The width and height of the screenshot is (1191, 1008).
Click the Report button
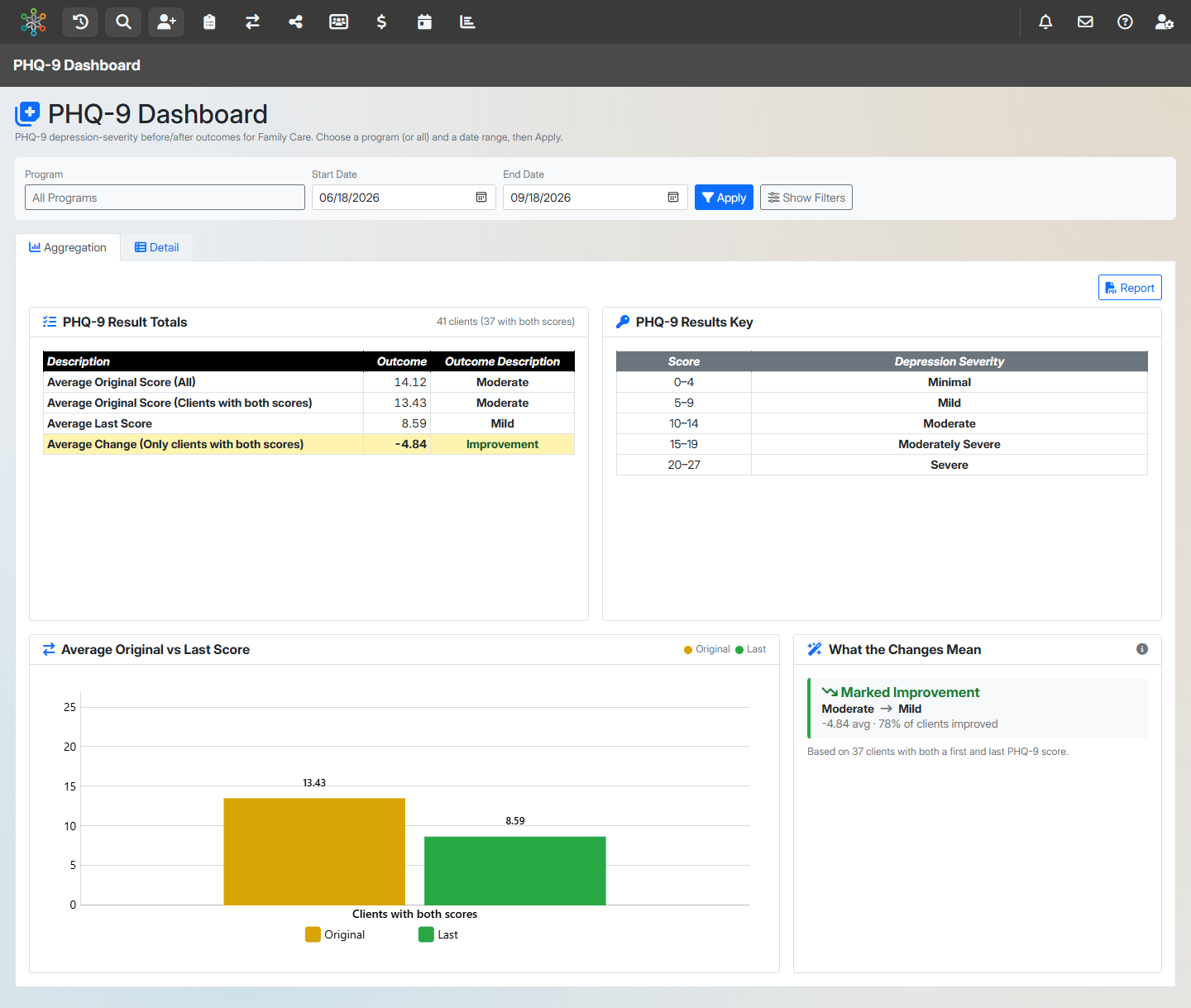coord(1130,288)
